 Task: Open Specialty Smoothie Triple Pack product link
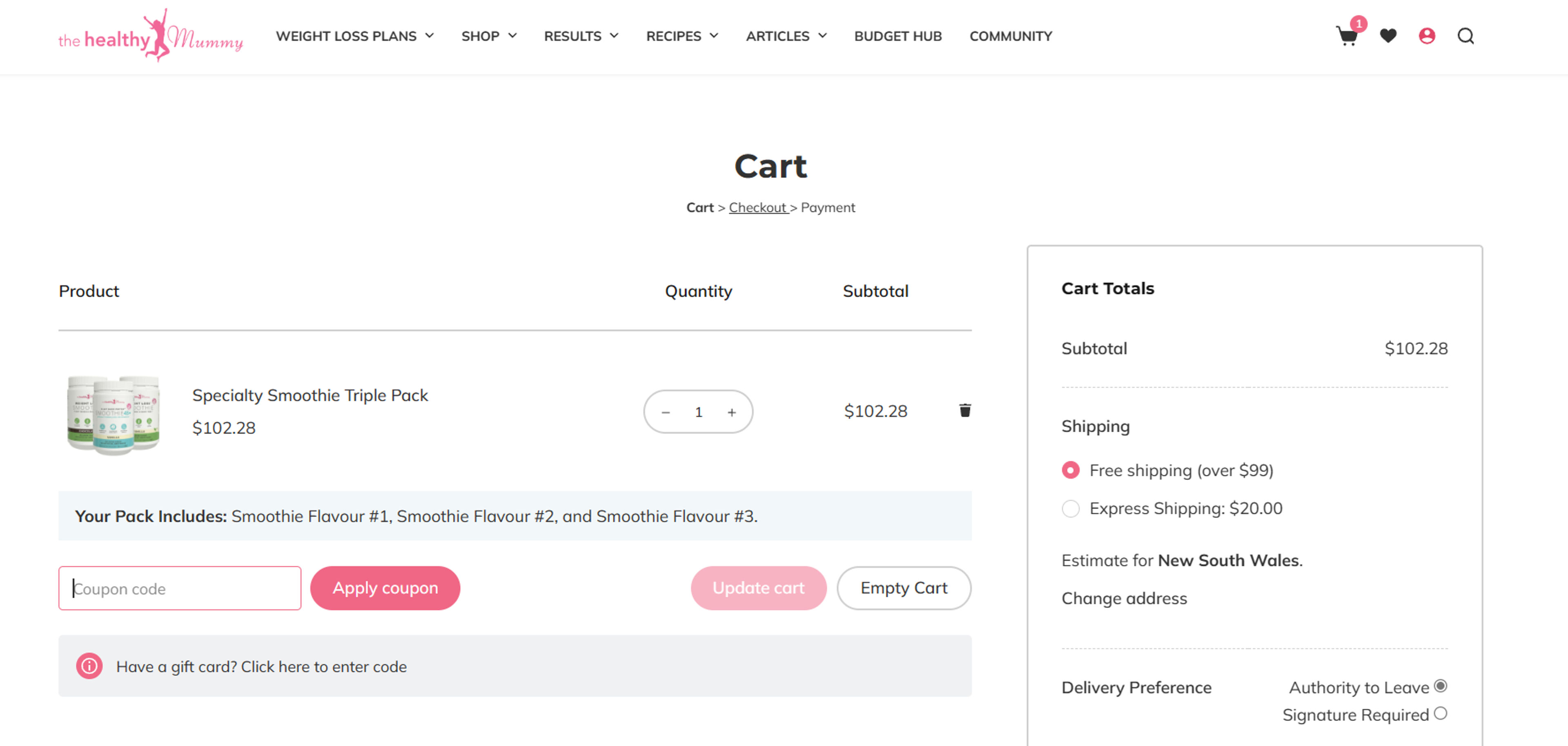pyautogui.click(x=310, y=395)
